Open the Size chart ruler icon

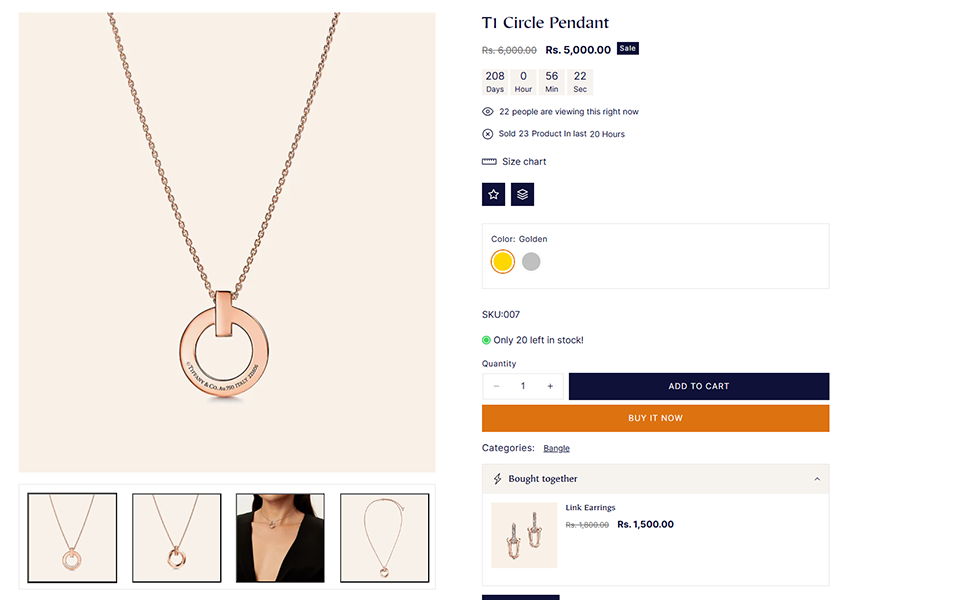489,162
